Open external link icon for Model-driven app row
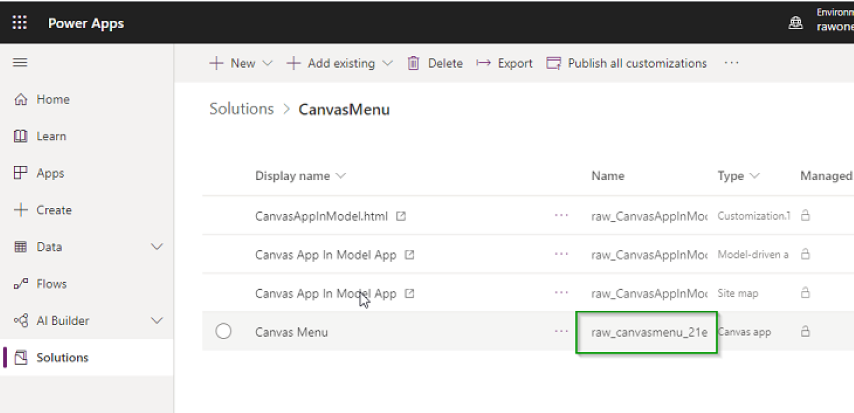 410,254
